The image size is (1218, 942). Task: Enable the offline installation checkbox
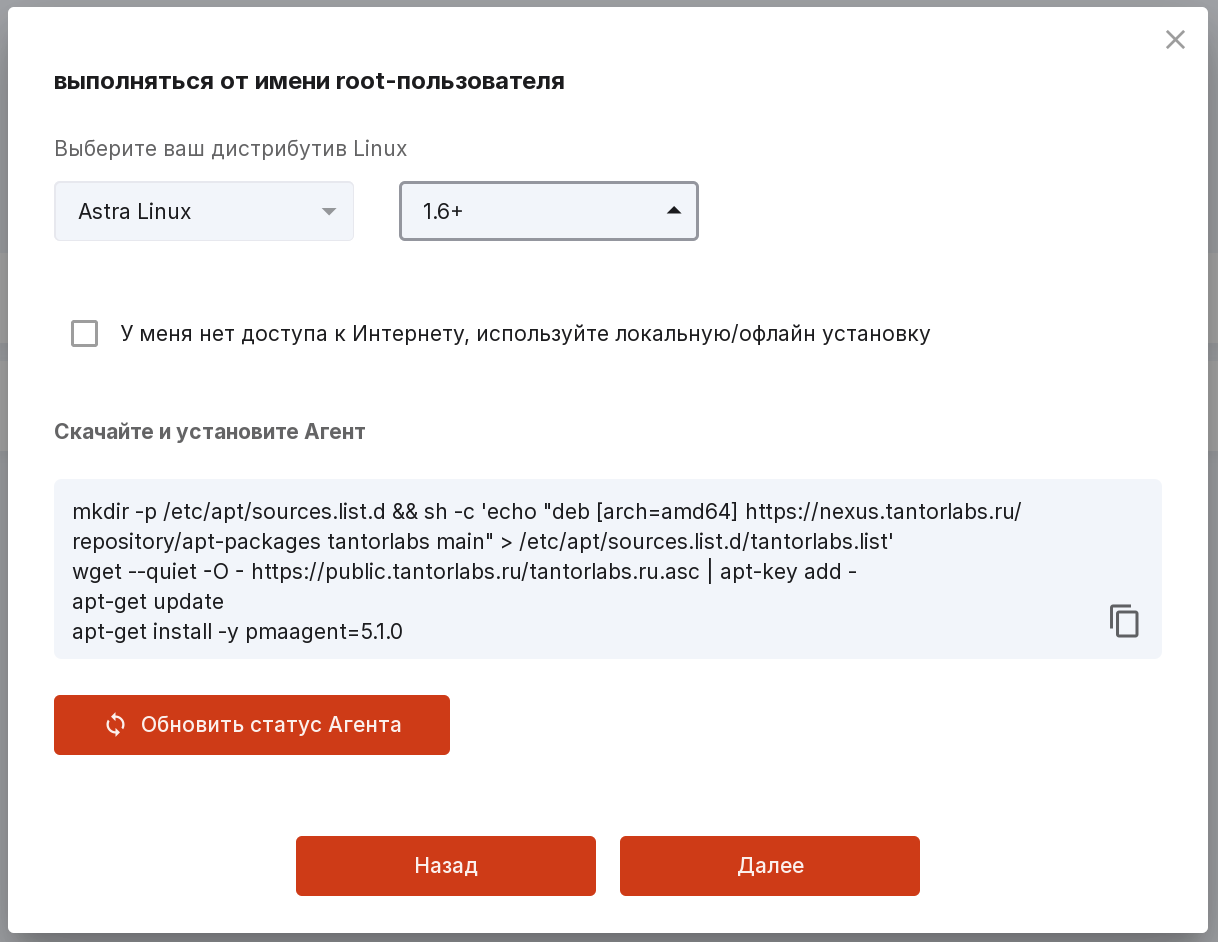click(x=85, y=334)
